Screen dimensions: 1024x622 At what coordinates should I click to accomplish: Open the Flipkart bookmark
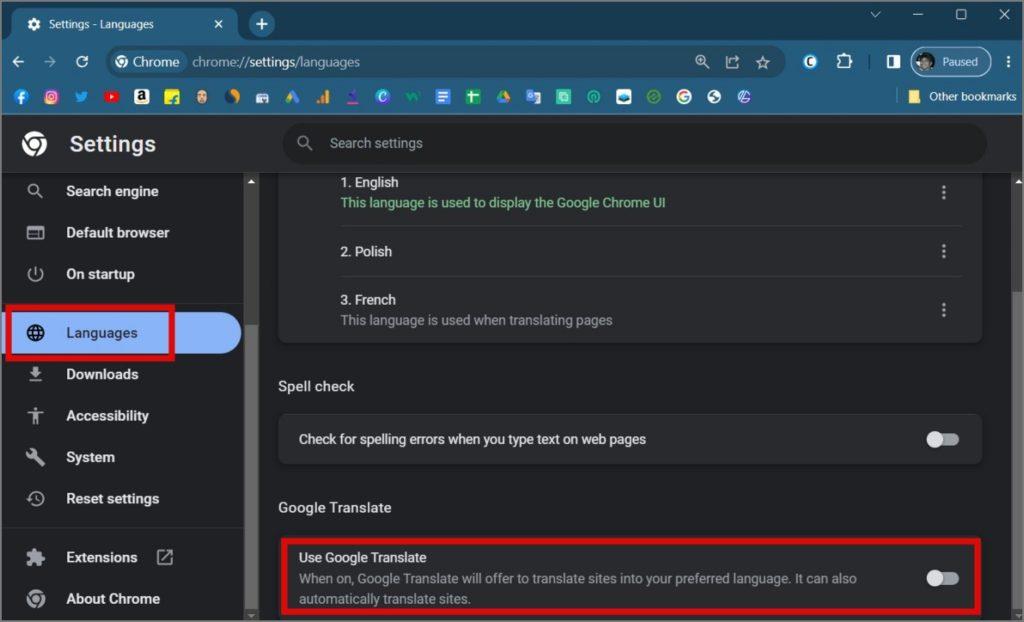(x=172, y=97)
